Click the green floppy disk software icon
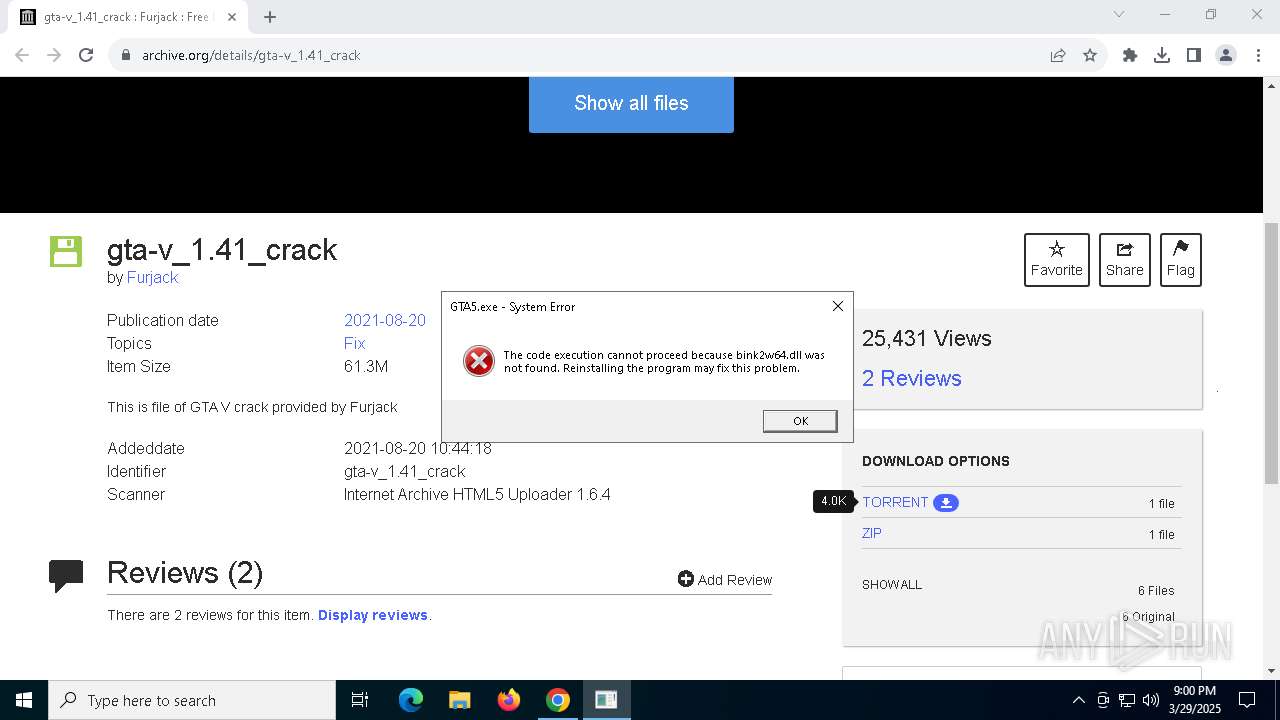The height and width of the screenshot is (720, 1280). click(x=66, y=251)
